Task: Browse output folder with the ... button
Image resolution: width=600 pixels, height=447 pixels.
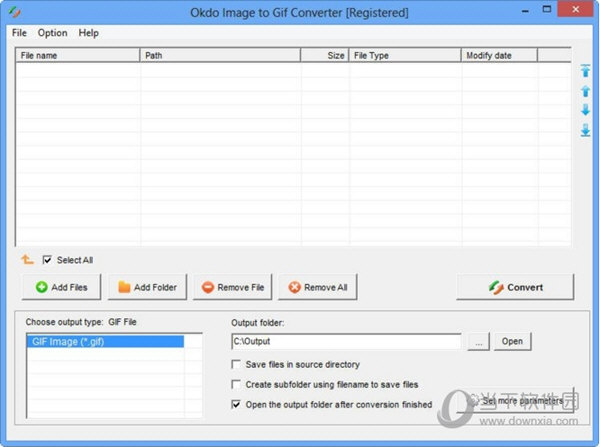Action: tap(478, 341)
